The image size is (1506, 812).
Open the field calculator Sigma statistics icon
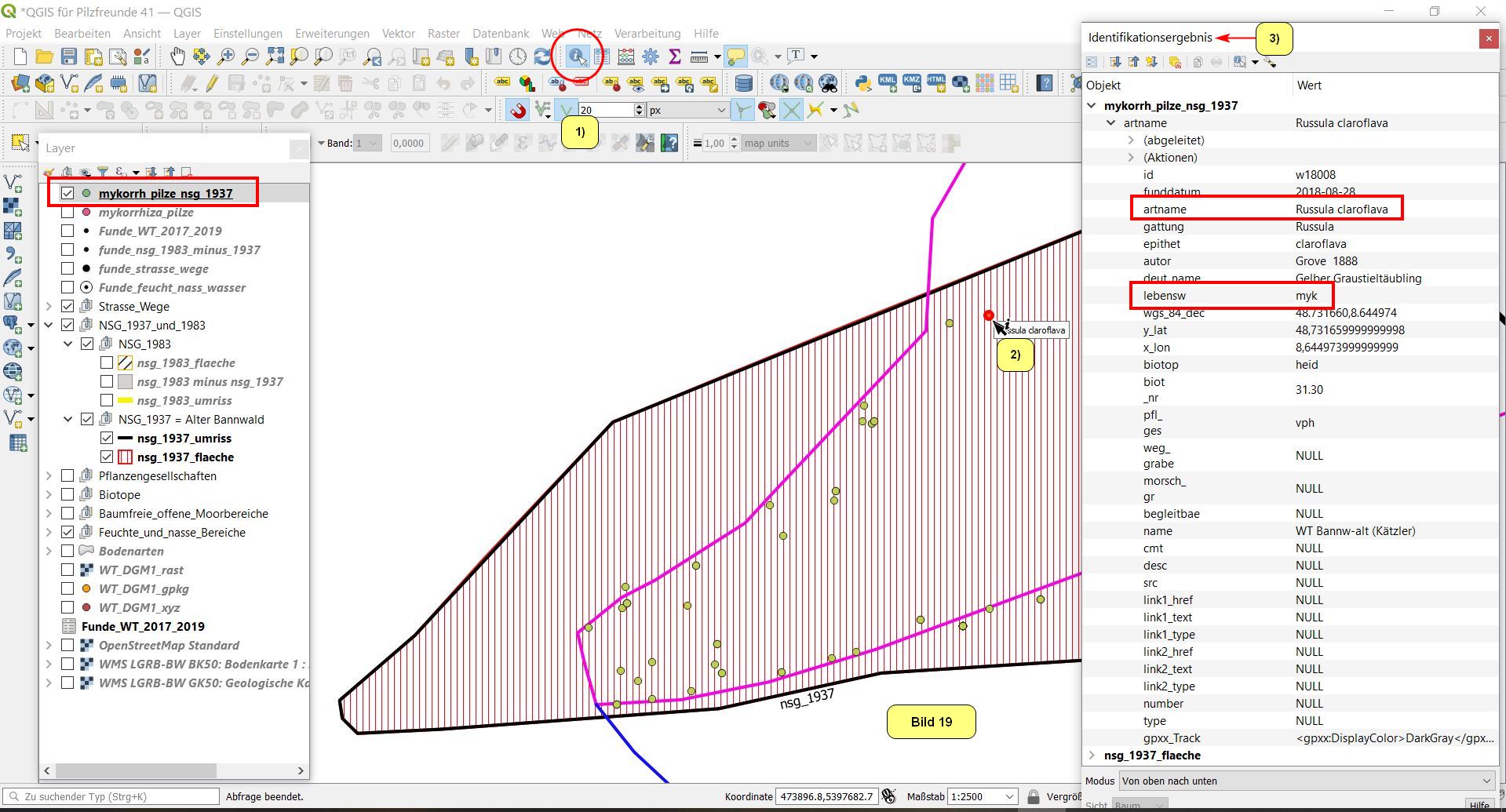(x=674, y=56)
